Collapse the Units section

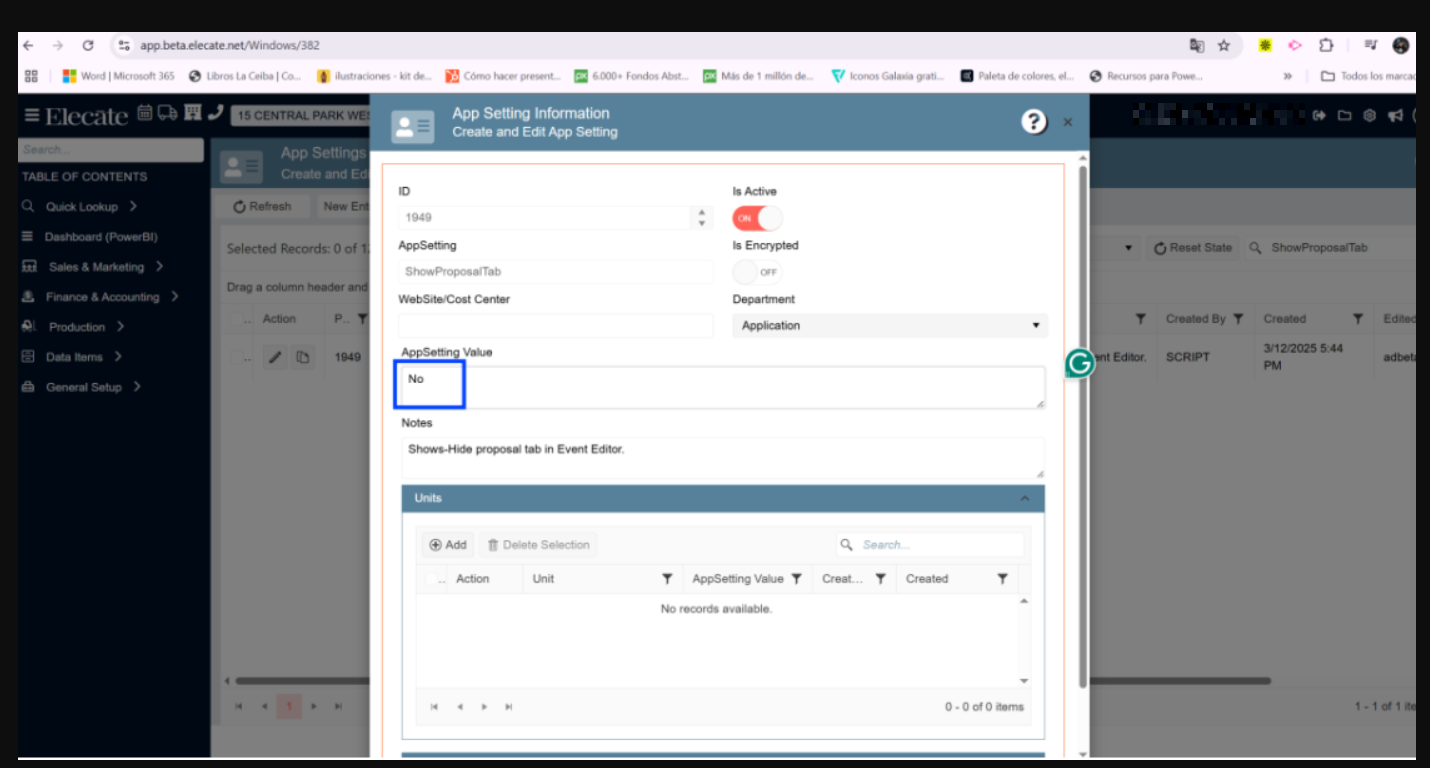[1024, 498]
